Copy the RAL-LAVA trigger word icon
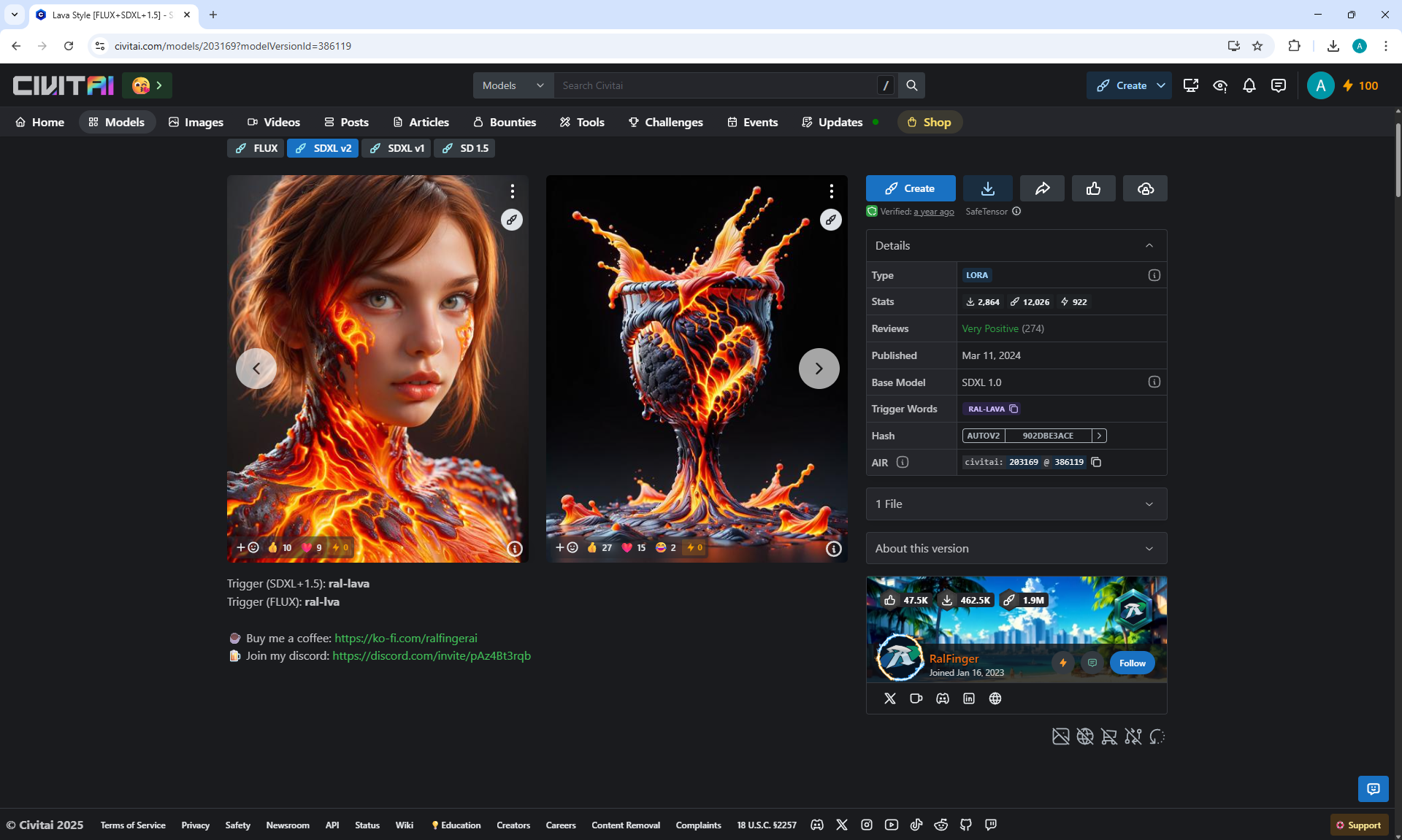The height and width of the screenshot is (840, 1402). [x=1014, y=409]
